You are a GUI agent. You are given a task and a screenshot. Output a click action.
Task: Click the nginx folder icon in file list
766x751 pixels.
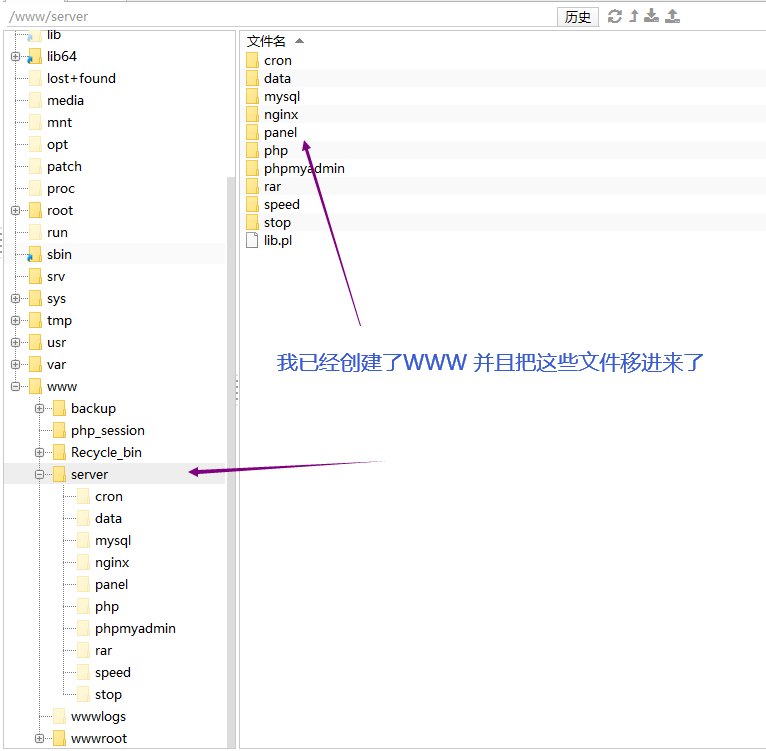point(252,115)
